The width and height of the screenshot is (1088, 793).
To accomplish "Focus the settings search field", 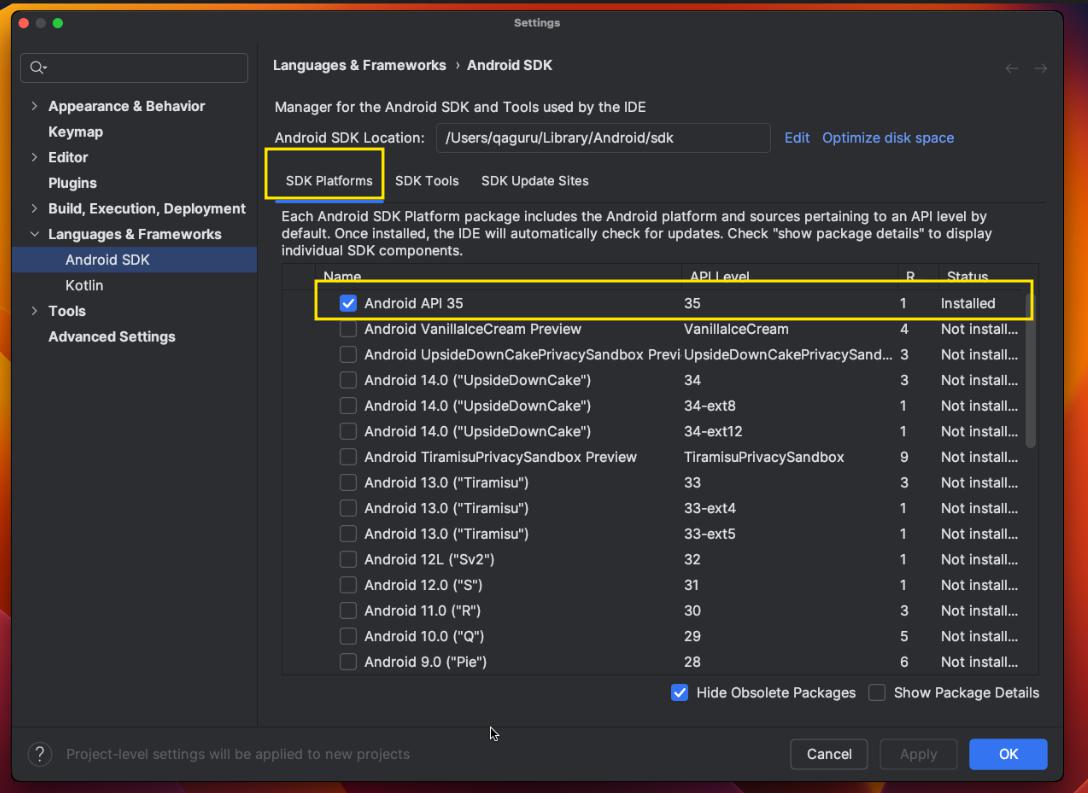I will tap(134, 67).
